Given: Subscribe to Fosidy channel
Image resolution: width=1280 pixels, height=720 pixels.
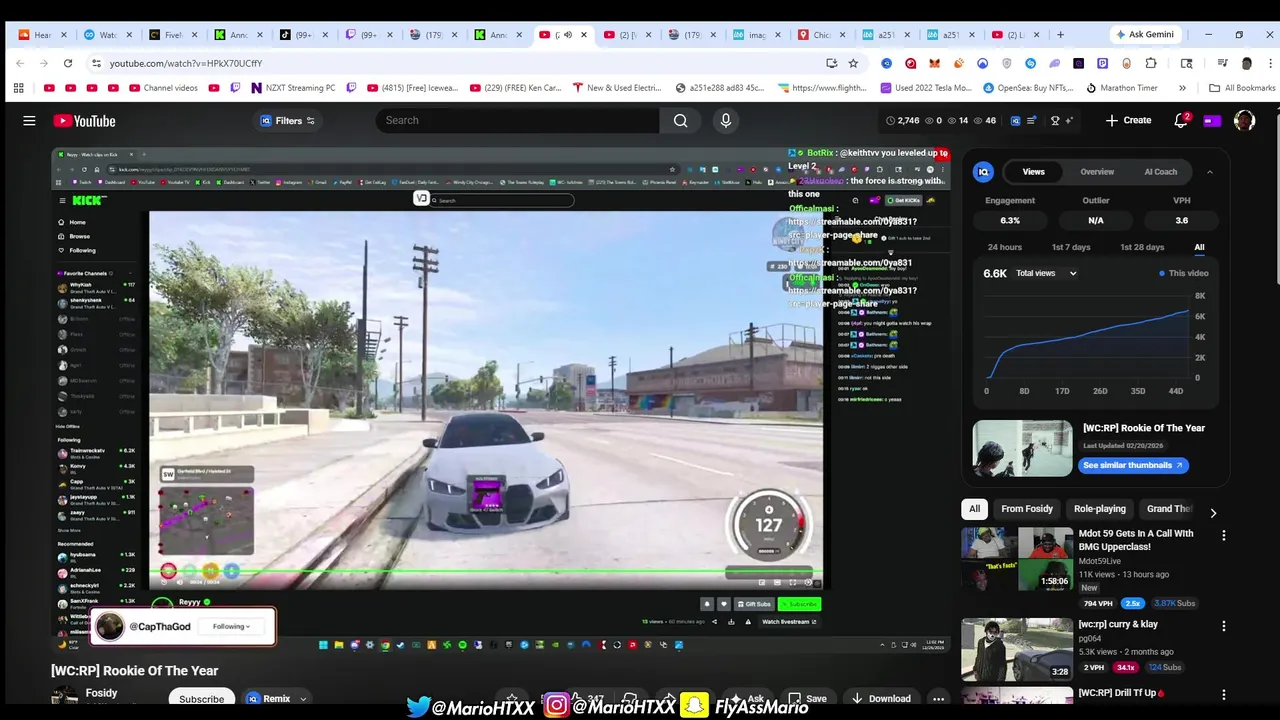Looking at the screenshot, I should [x=201, y=699].
